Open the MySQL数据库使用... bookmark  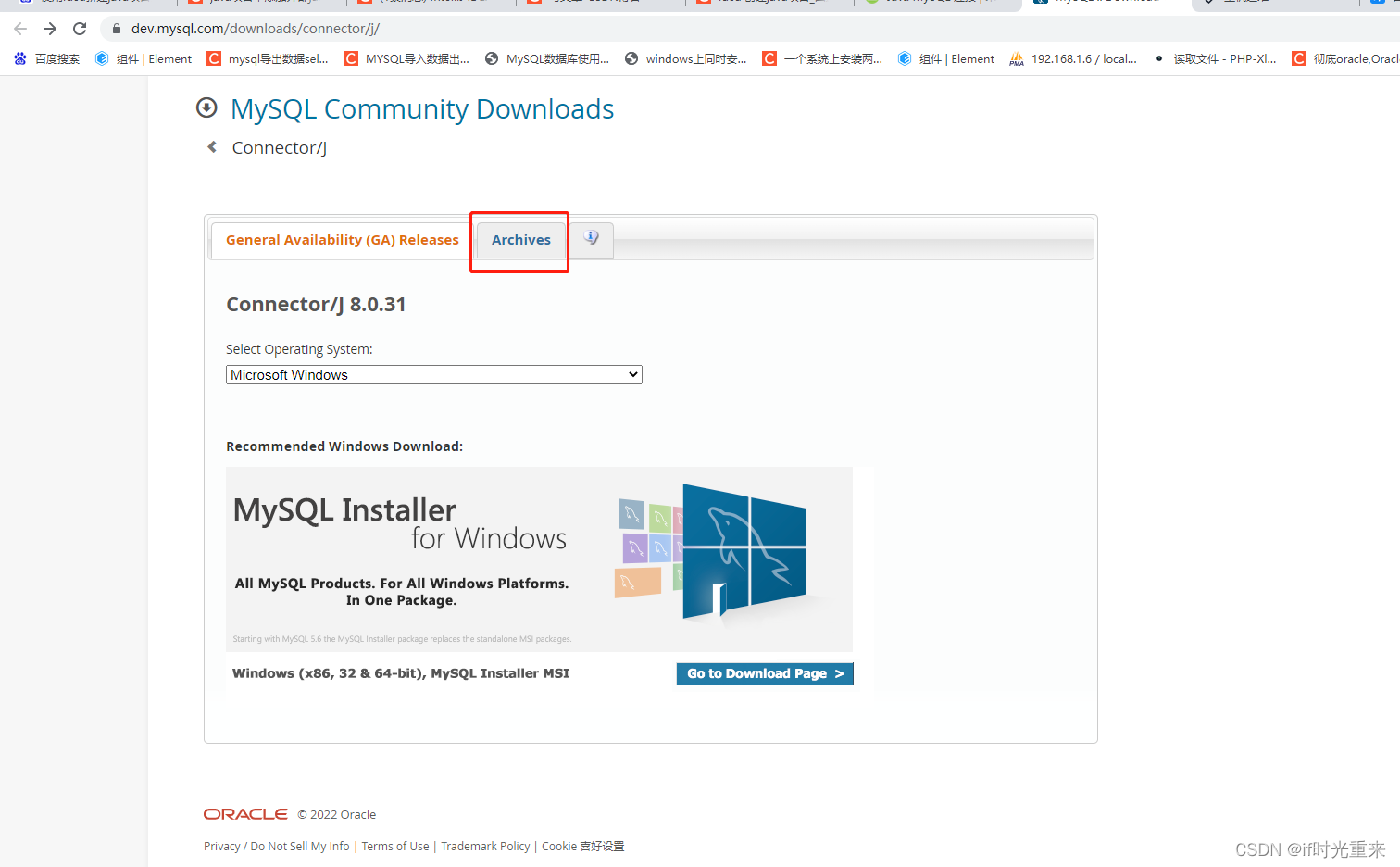(x=547, y=58)
